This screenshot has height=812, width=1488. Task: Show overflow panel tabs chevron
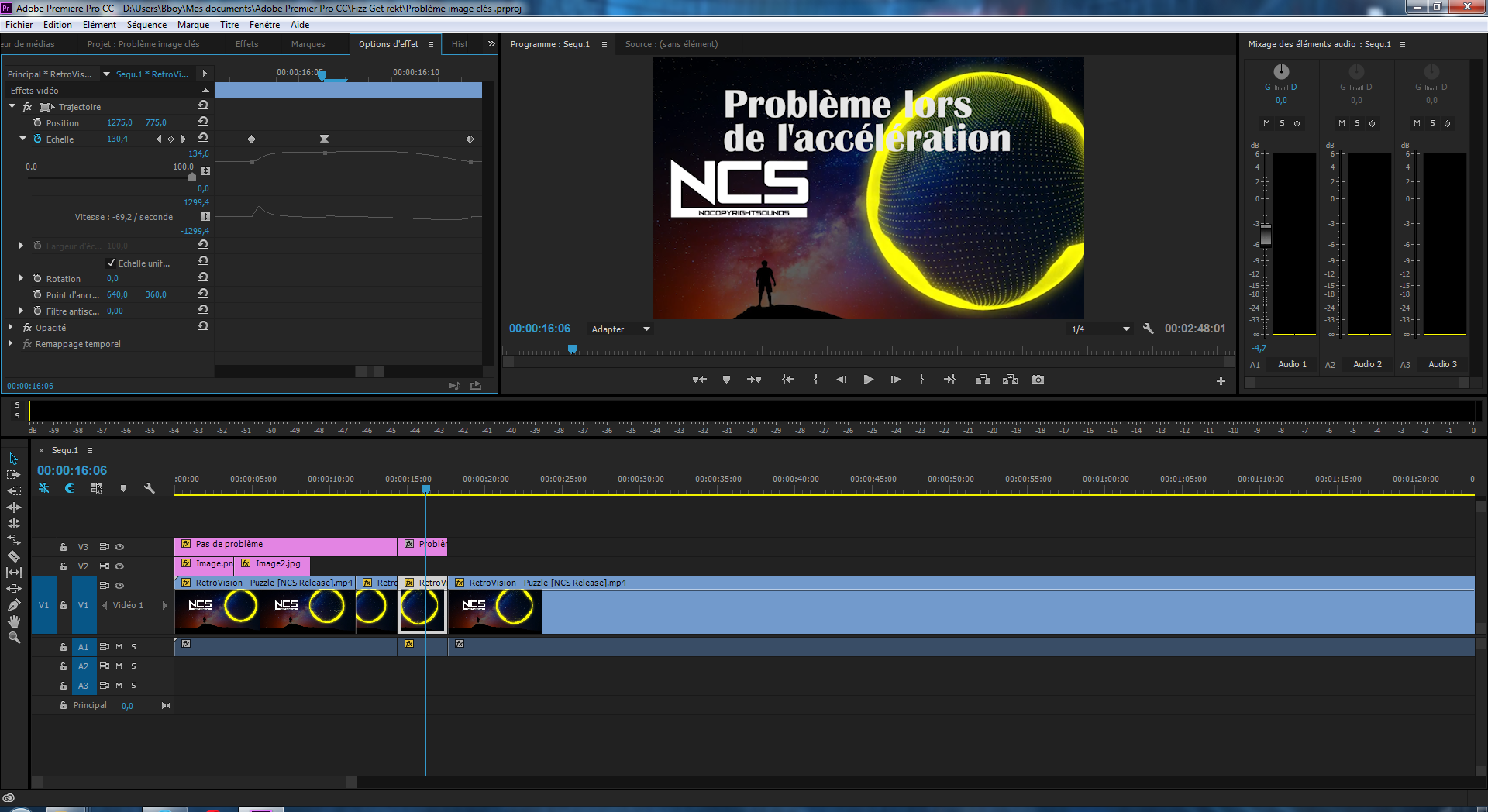pos(491,44)
